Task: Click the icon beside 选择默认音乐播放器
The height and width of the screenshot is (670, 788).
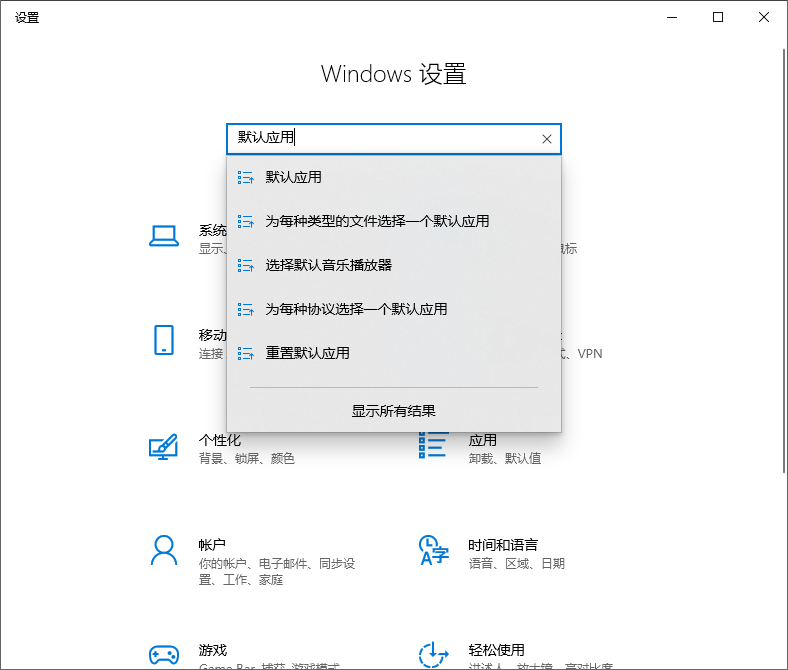Action: tap(246, 265)
